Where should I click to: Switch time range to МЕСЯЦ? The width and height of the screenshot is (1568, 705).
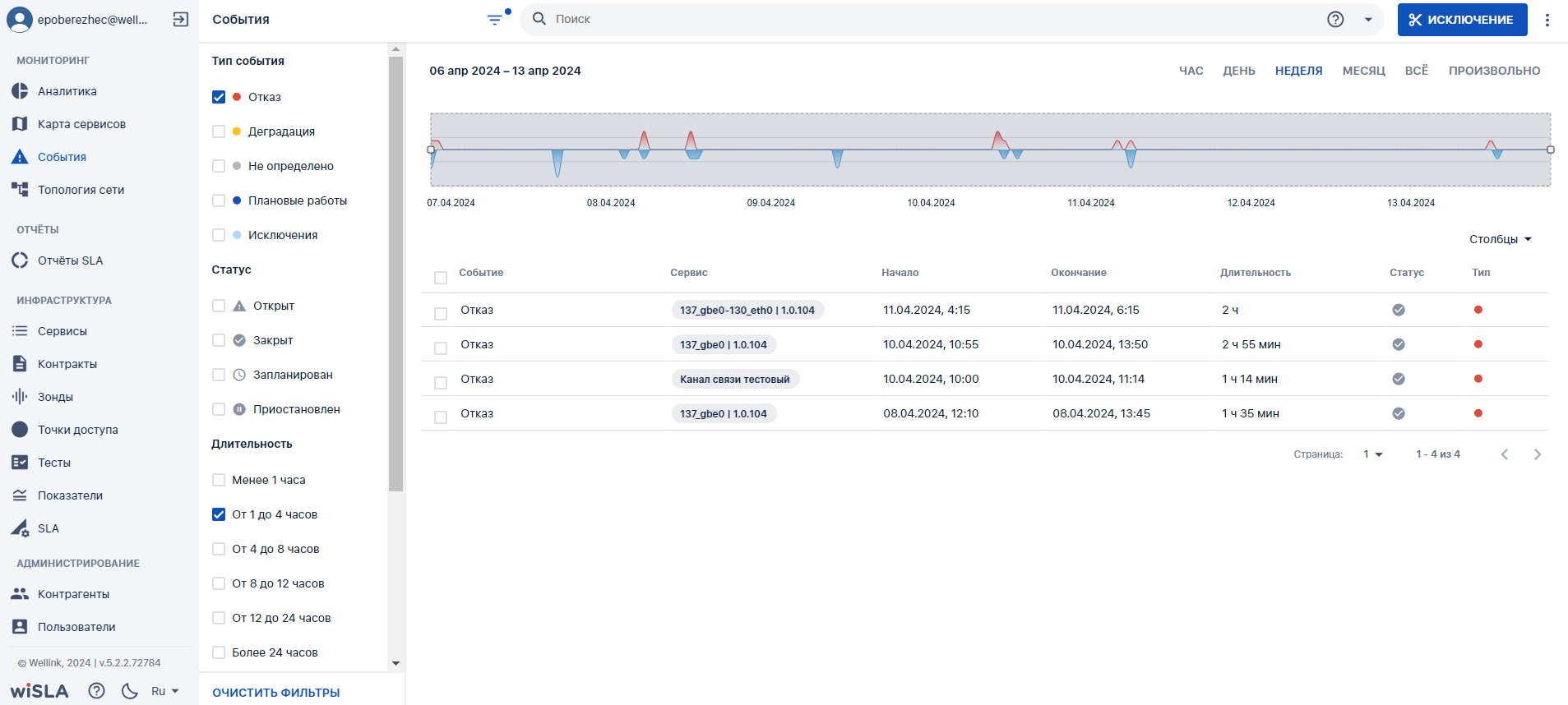pyautogui.click(x=1363, y=71)
